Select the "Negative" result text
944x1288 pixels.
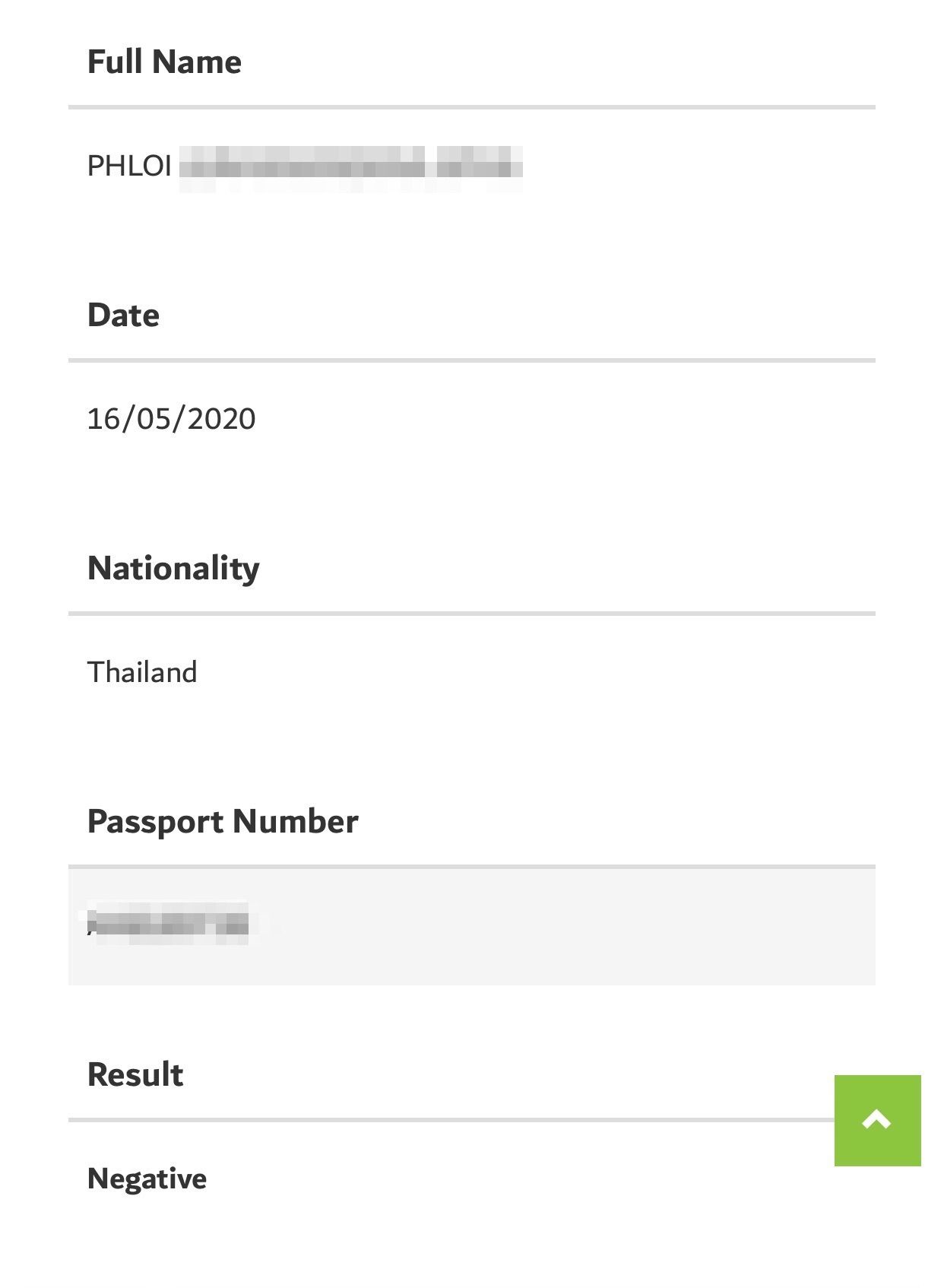pos(147,1179)
